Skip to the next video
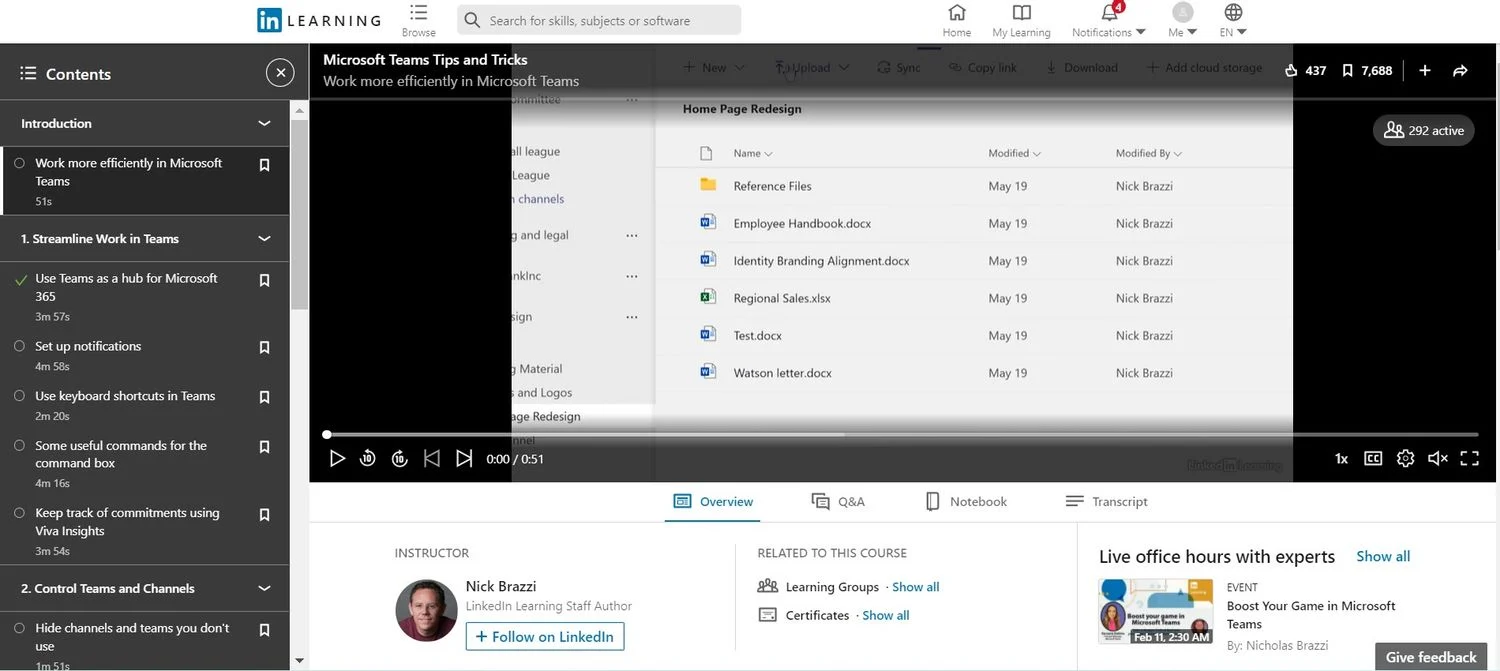This screenshot has width=1500, height=671. (x=464, y=458)
